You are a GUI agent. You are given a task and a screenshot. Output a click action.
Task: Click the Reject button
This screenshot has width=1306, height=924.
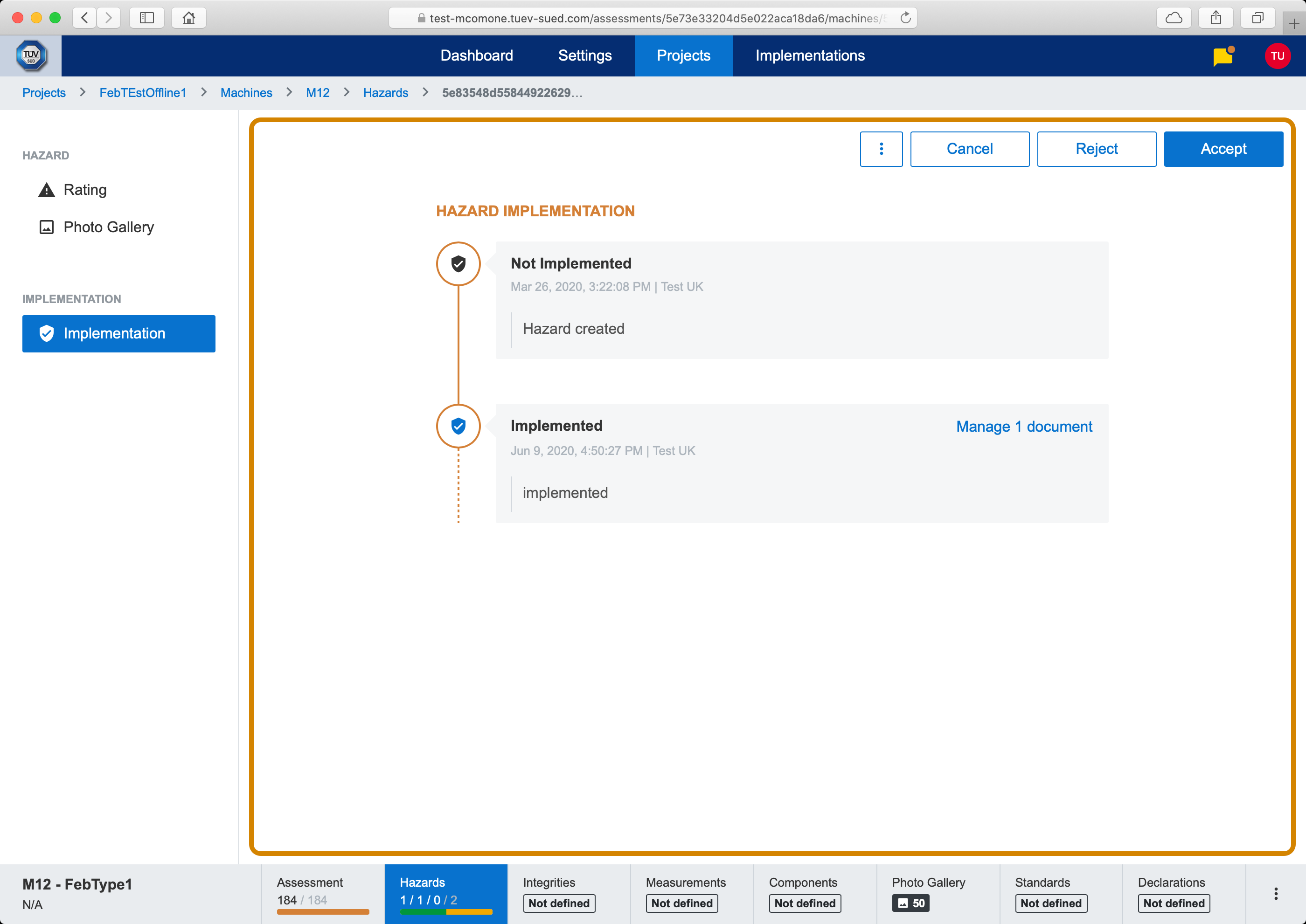point(1096,149)
